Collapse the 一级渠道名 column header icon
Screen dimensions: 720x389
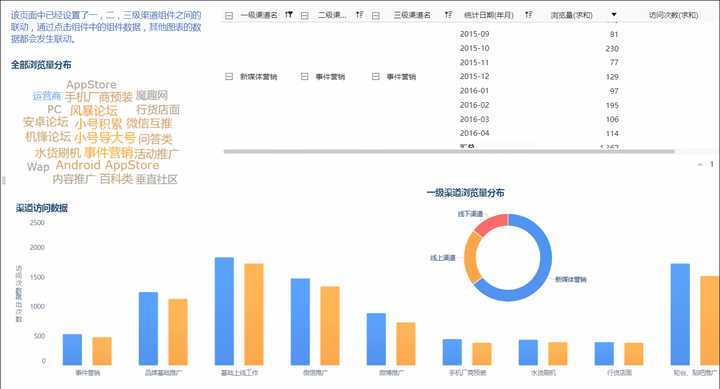229,16
